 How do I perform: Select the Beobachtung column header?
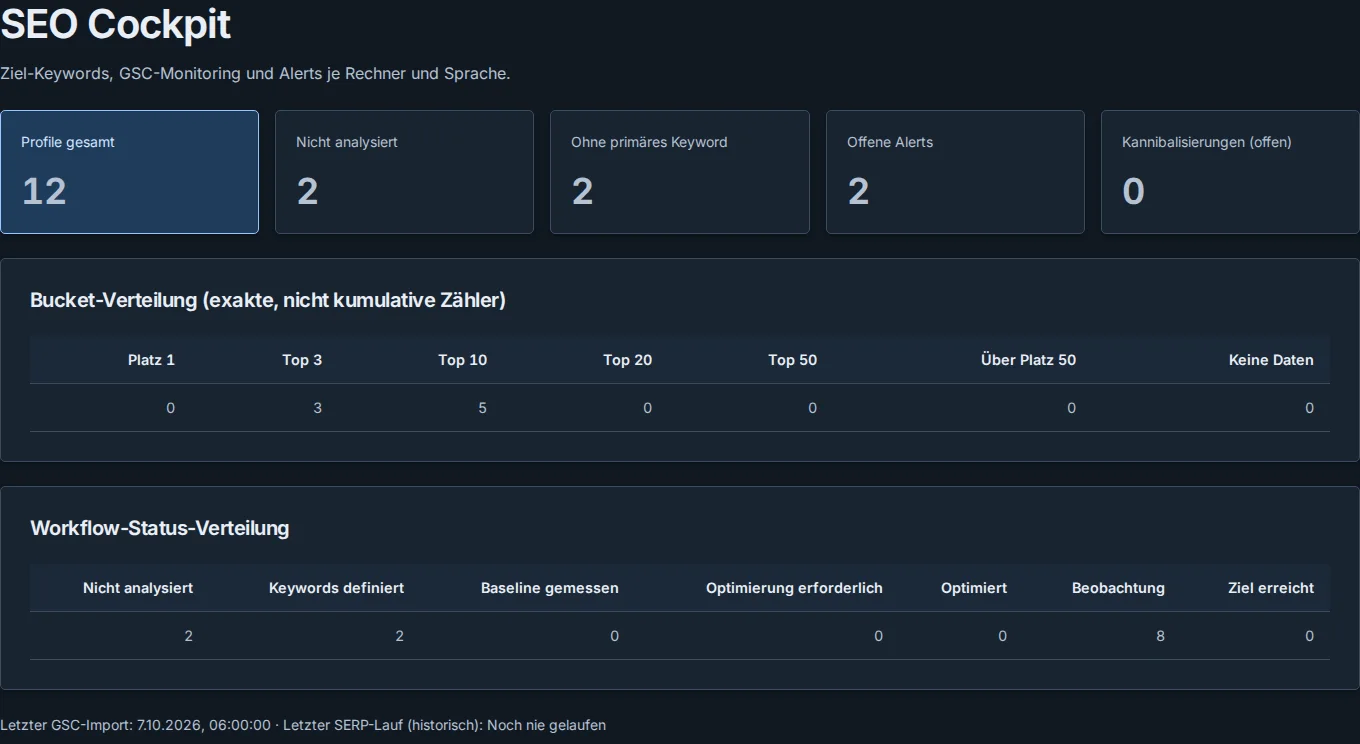(1118, 588)
